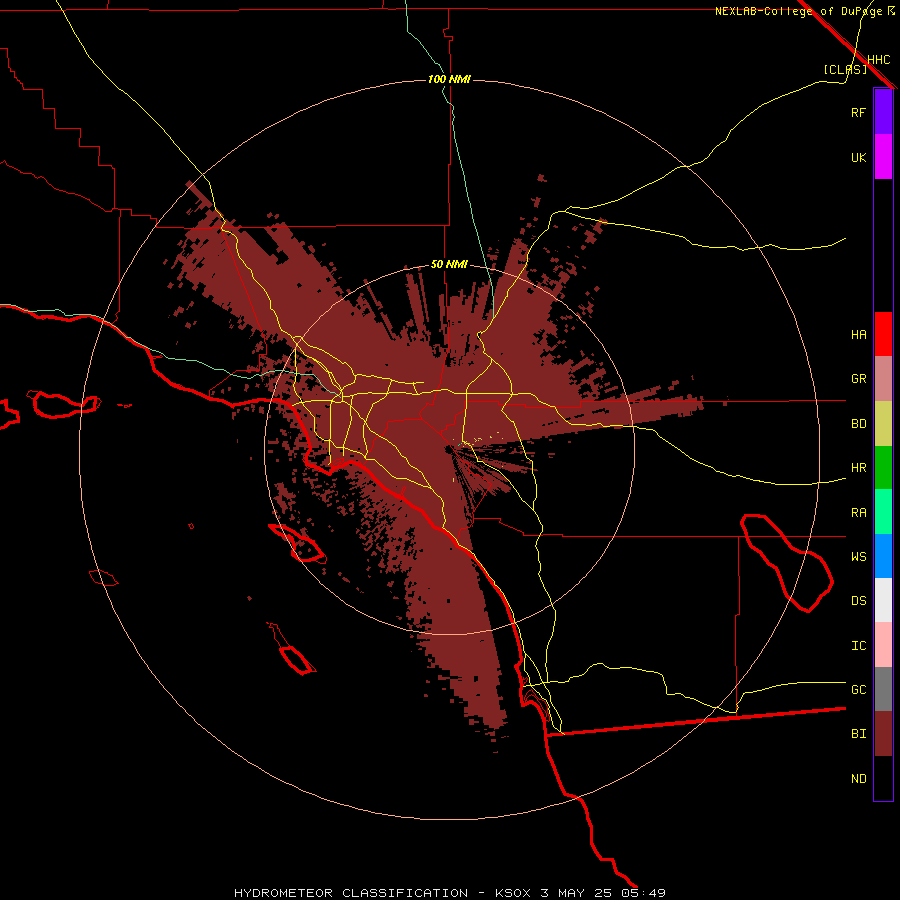Pick the RA light-green legend swatch
900x900 pixels.
tap(883, 512)
